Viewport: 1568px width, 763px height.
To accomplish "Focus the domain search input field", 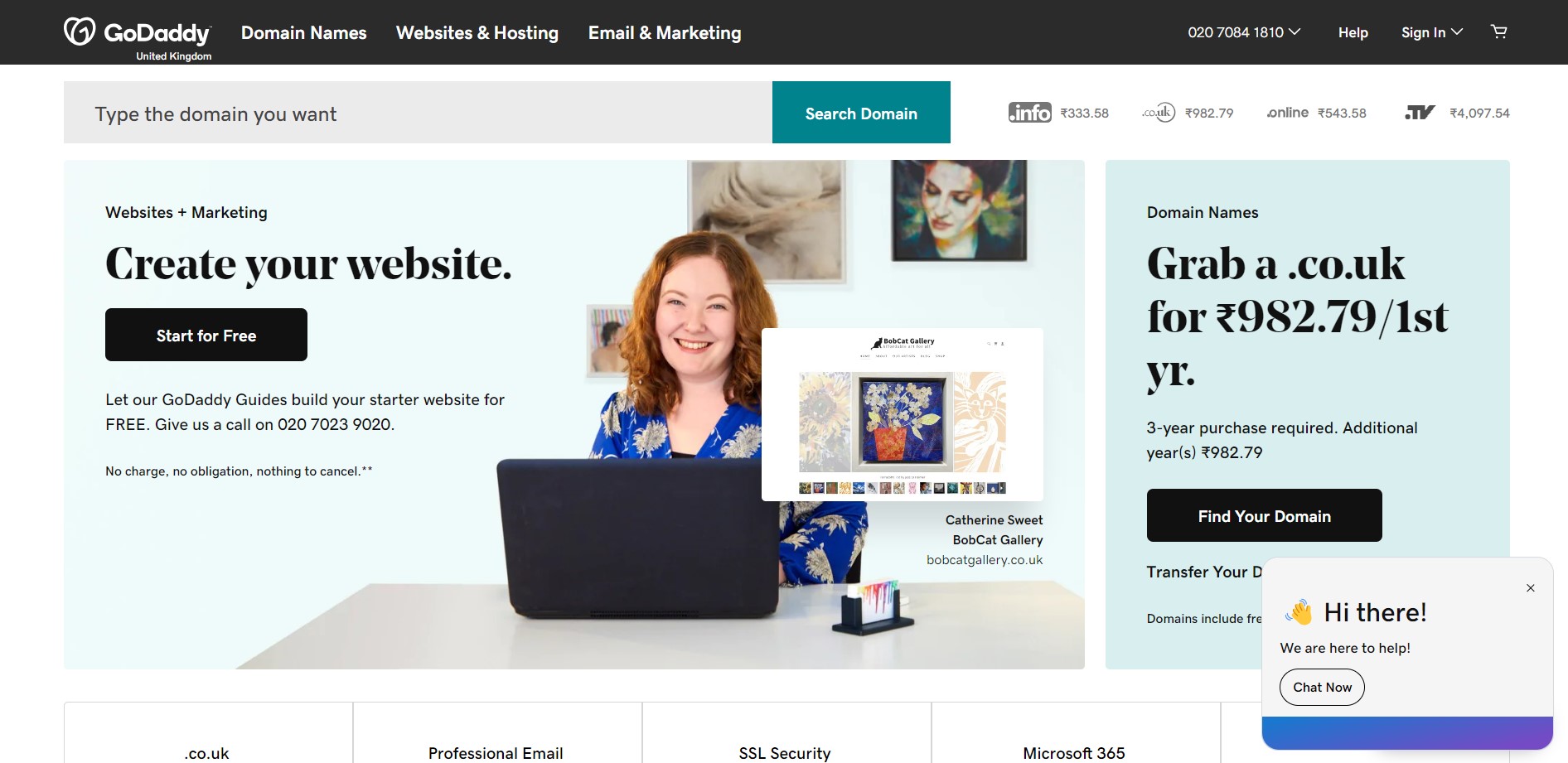I will tap(418, 113).
